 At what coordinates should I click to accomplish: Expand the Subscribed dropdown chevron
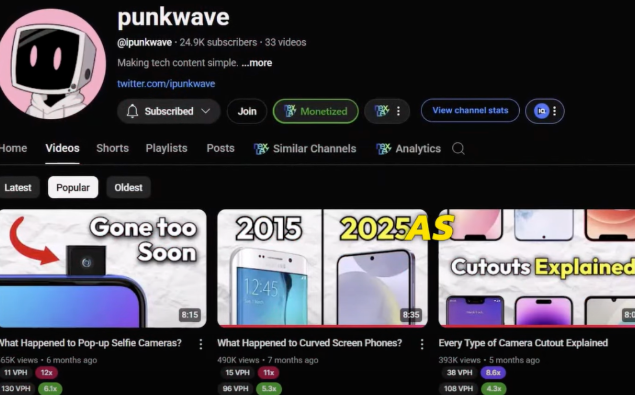206,111
